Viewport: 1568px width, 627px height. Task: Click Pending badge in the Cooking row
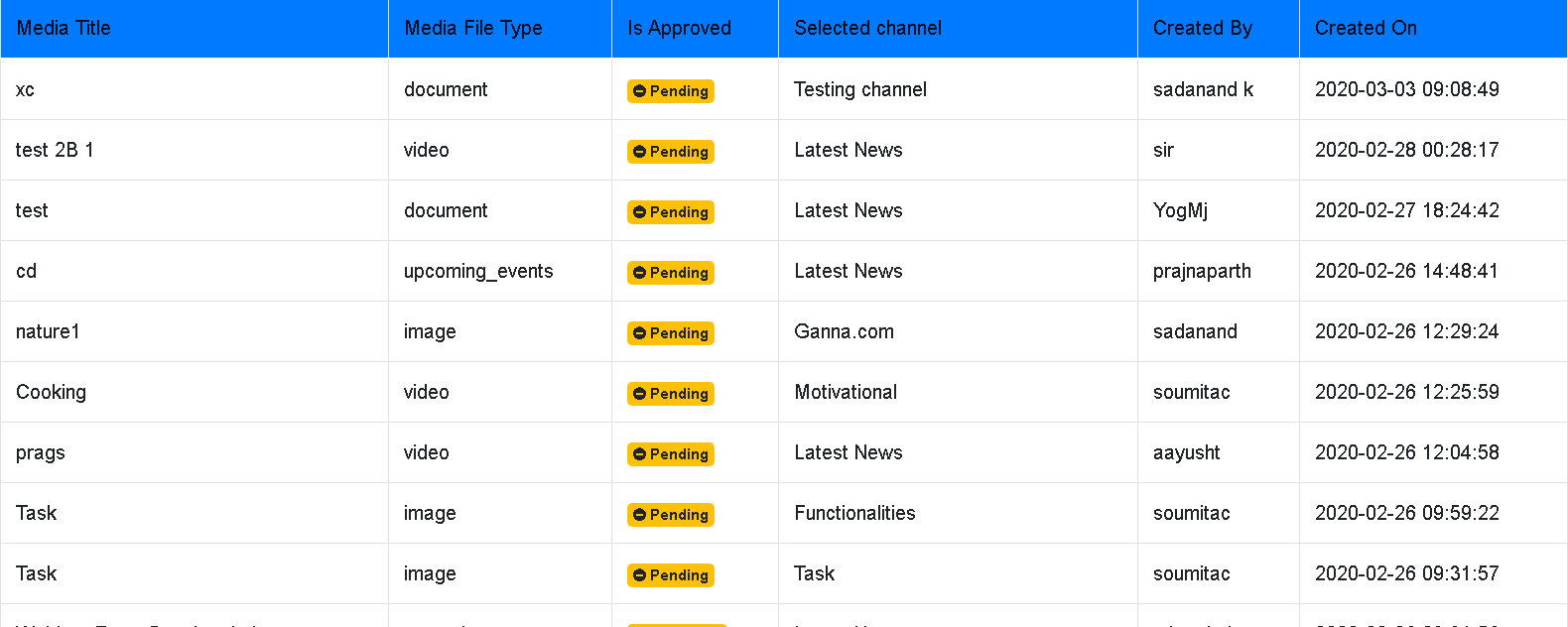[671, 394]
